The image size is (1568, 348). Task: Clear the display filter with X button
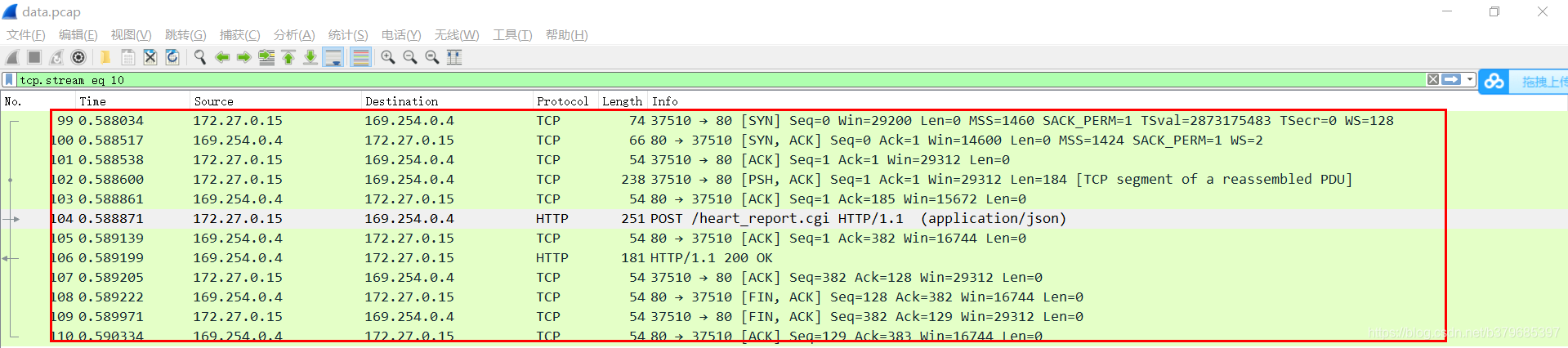coord(1433,79)
